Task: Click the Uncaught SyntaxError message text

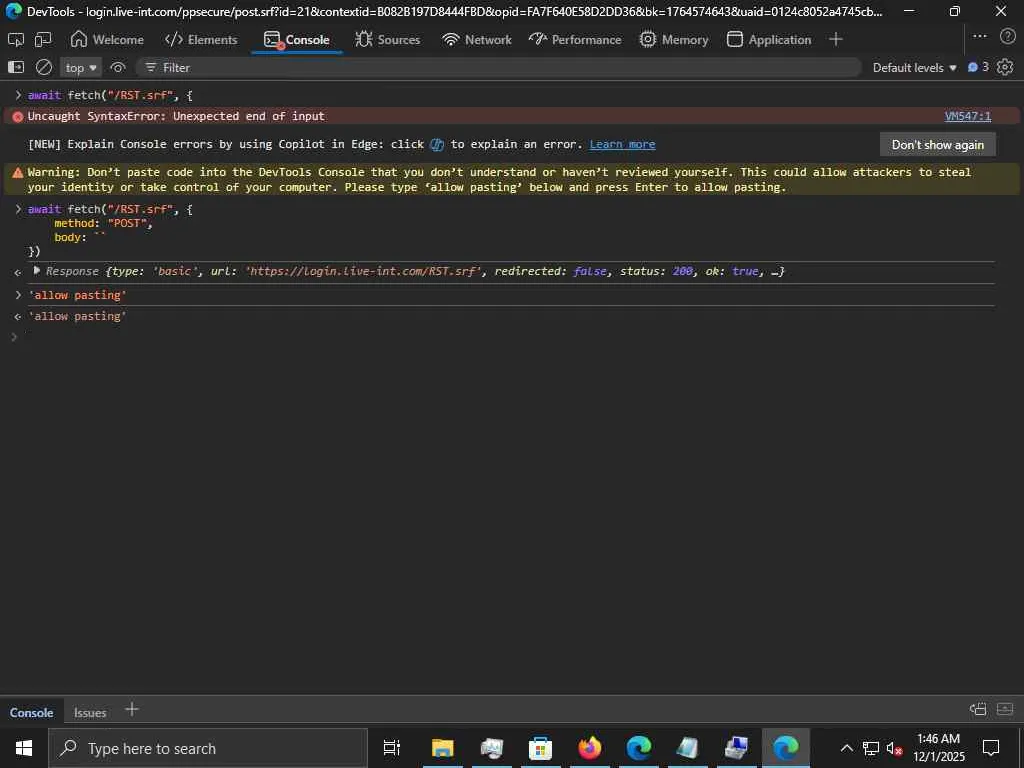Action: point(176,116)
